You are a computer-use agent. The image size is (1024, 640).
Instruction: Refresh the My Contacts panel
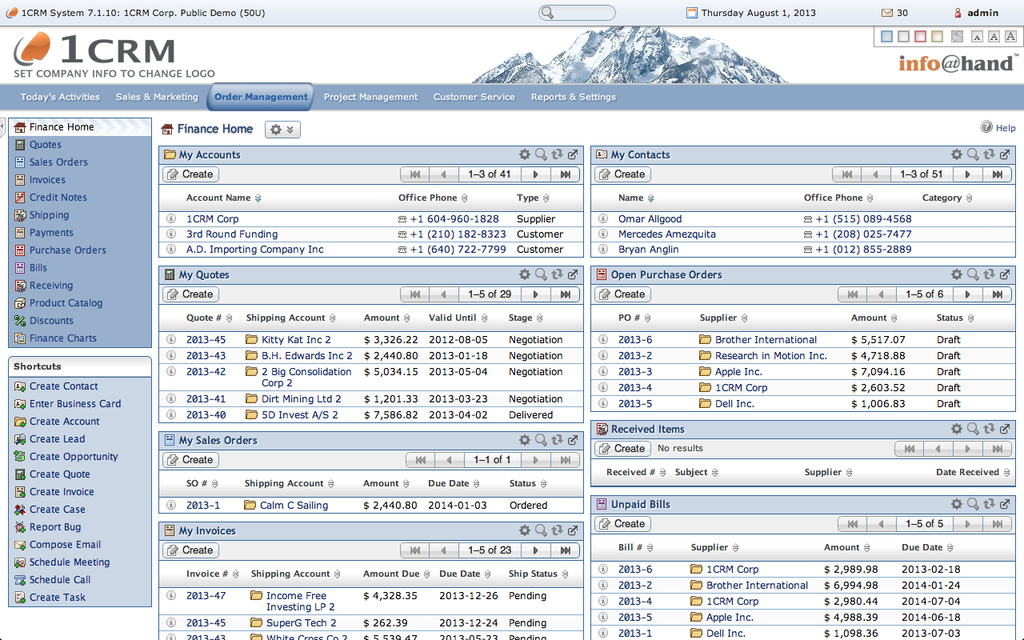click(x=989, y=155)
